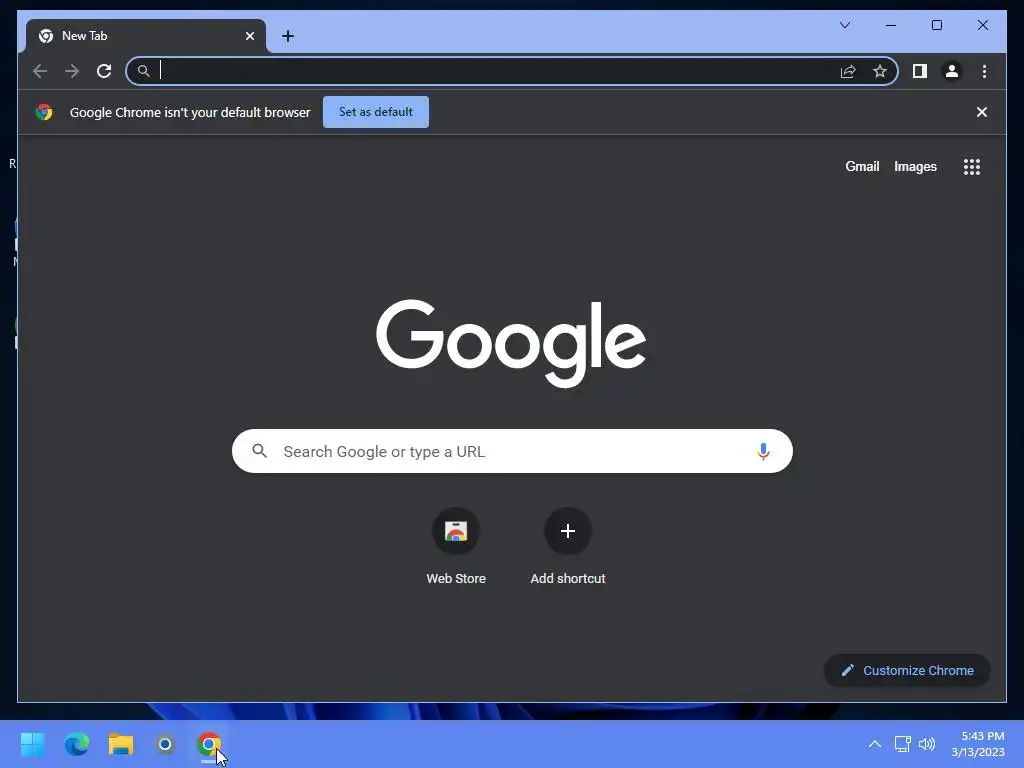Open clock showing 5:43 PM

tap(978, 744)
